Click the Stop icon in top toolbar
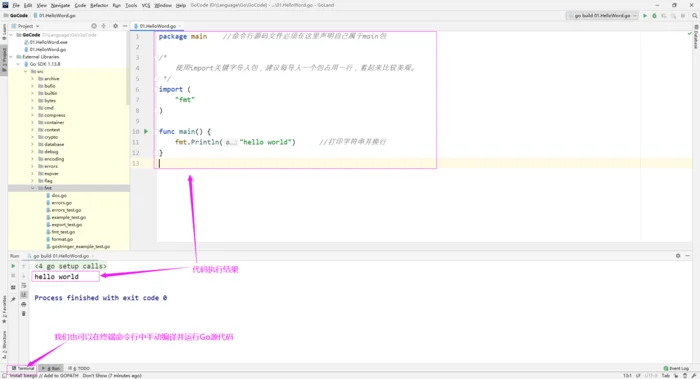 click(683, 16)
